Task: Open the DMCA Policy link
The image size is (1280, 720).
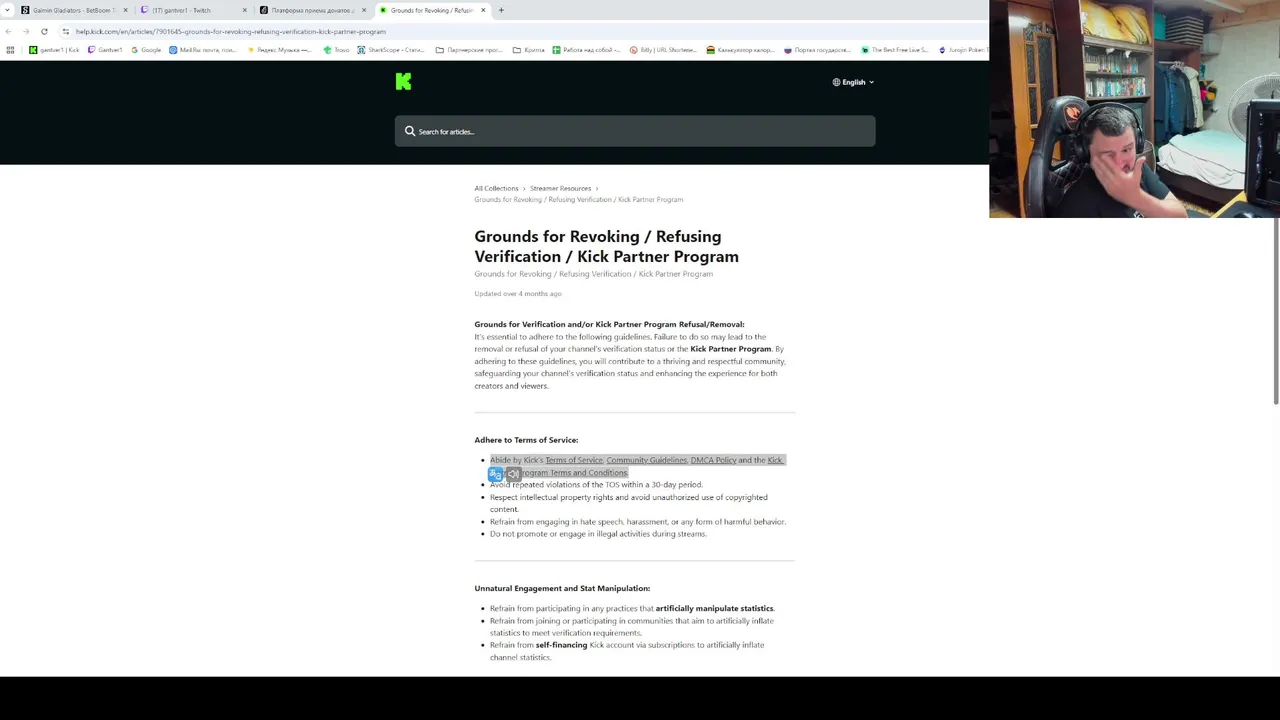Action: click(x=713, y=460)
